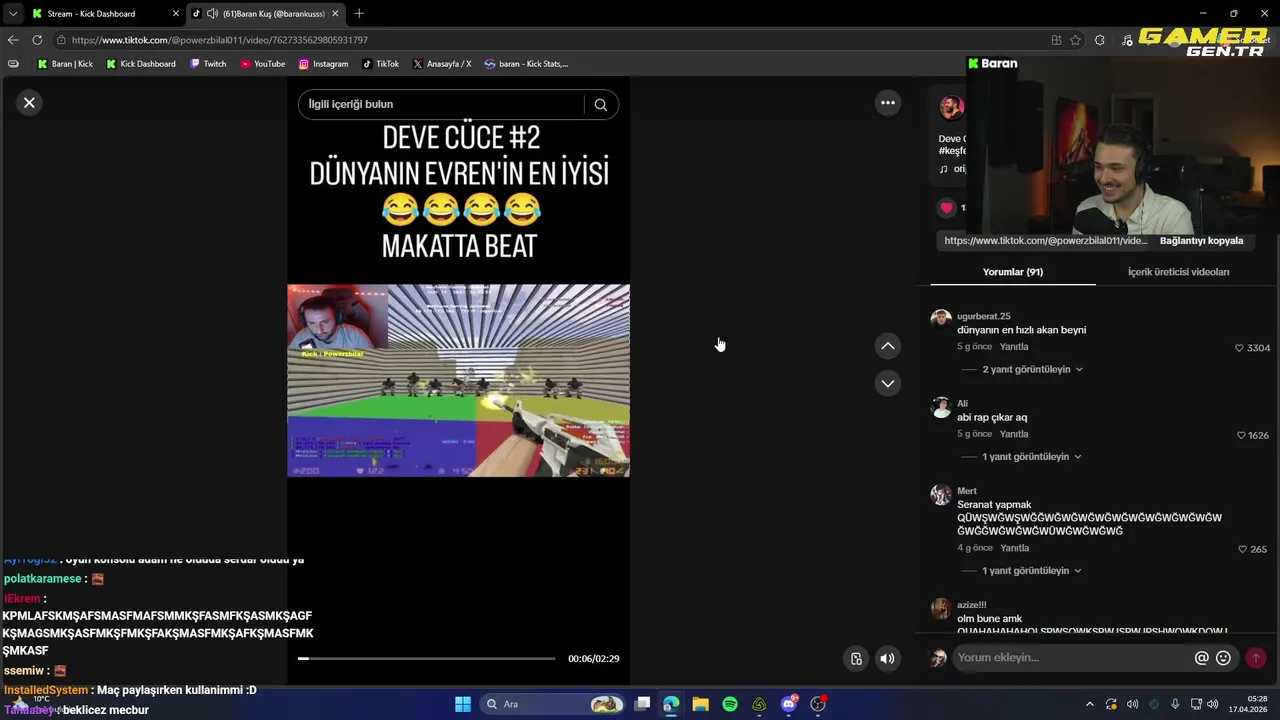Switch to the 'Yorumlar (91)' tab
This screenshot has width=1280, height=720.
tap(1012, 272)
